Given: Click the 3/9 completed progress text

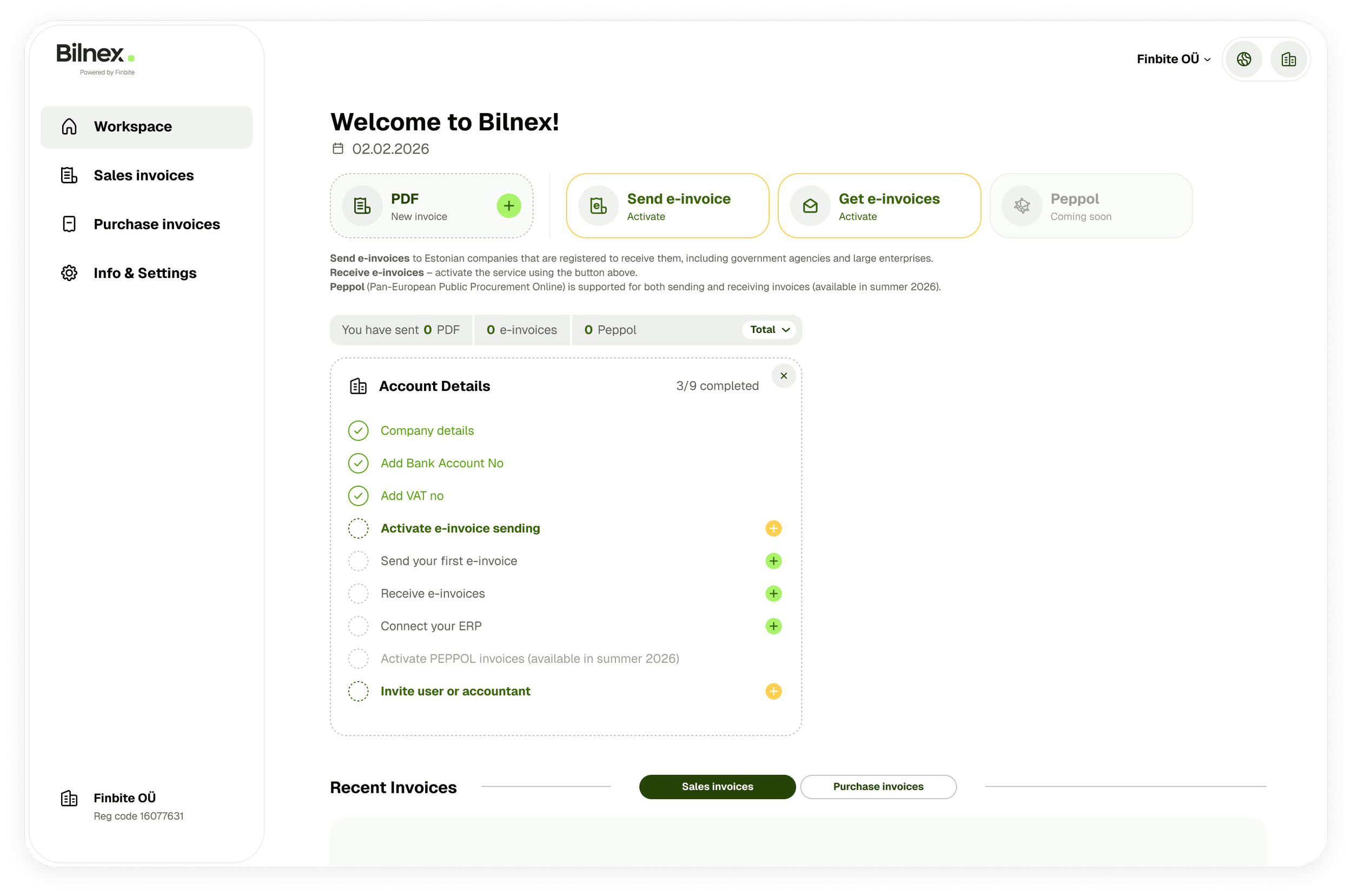Looking at the screenshot, I should pos(717,386).
